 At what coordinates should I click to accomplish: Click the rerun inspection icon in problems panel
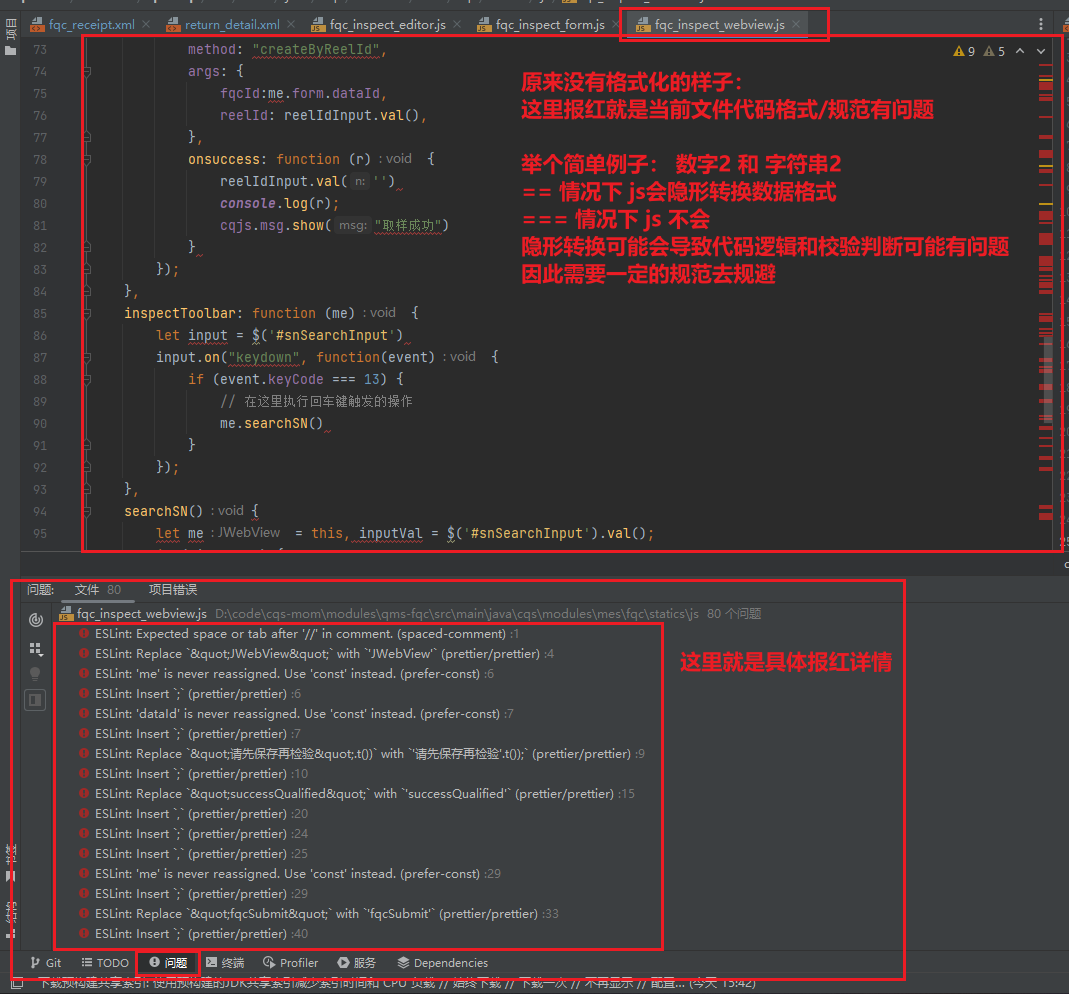click(x=35, y=620)
